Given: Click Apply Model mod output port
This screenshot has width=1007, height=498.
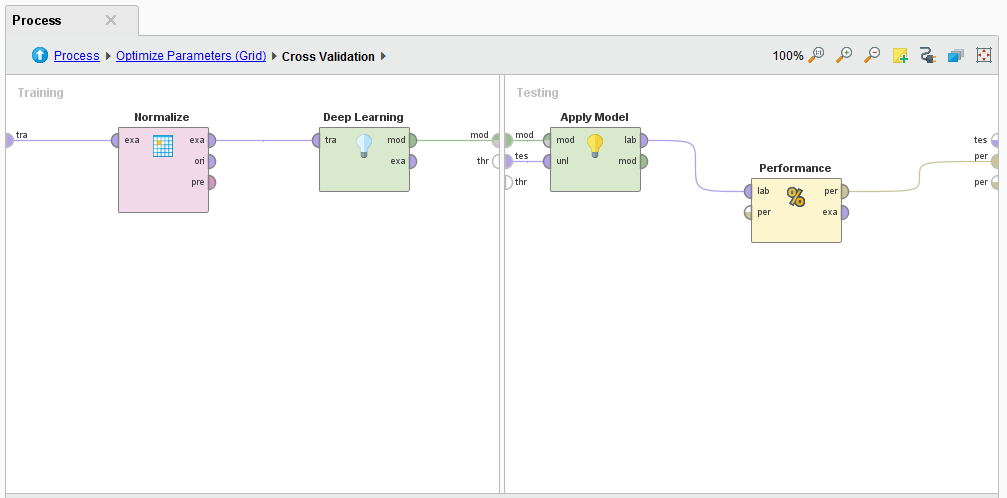Looking at the screenshot, I should tap(644, 161).
